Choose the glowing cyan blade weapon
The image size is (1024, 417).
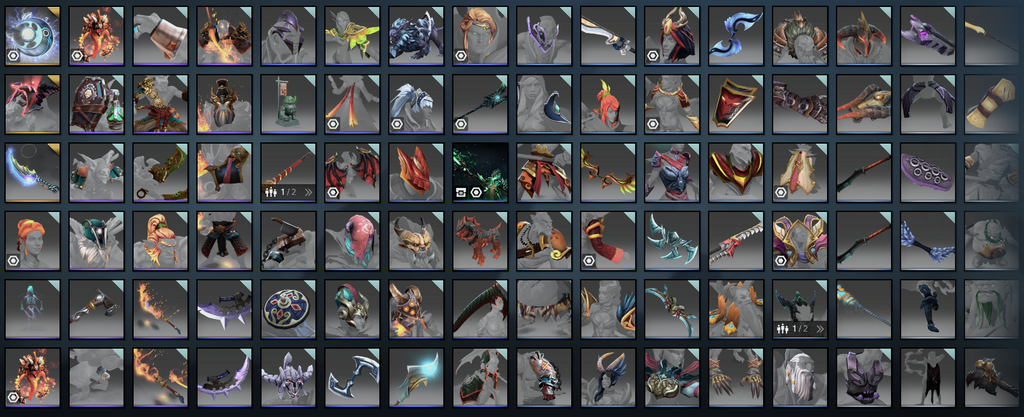coord(417,377)
